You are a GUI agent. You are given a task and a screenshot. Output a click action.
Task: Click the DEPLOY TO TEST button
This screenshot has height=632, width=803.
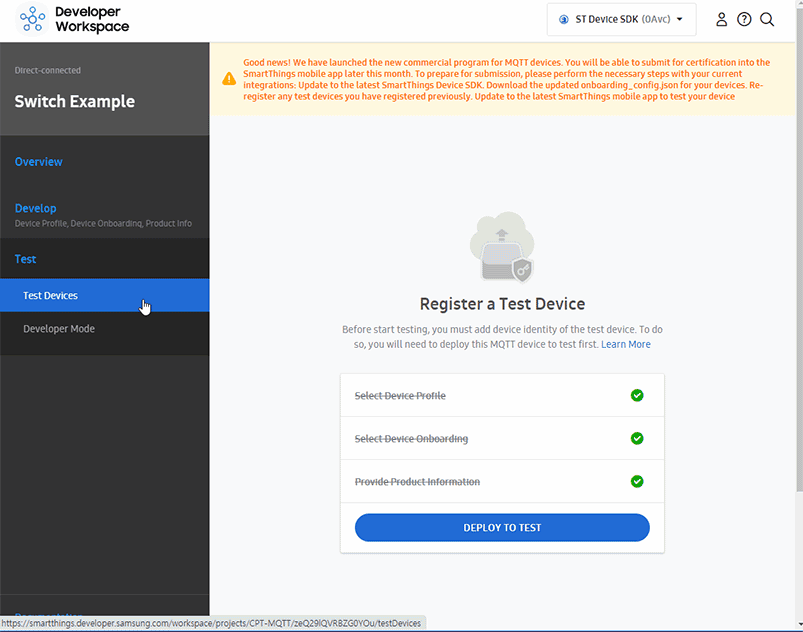[x=501, y=527]
